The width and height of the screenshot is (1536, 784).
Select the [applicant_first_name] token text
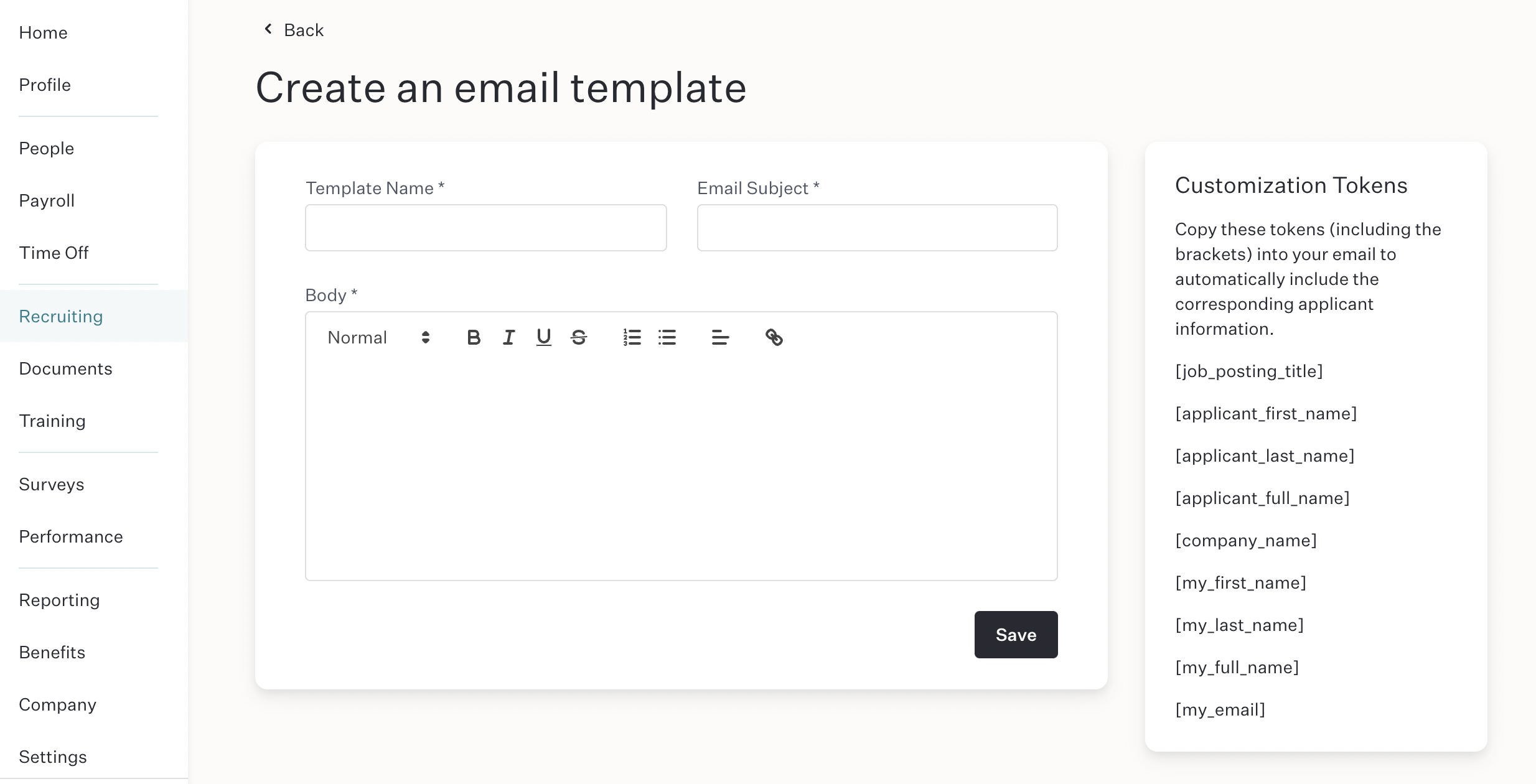(x=1266, y=413)
